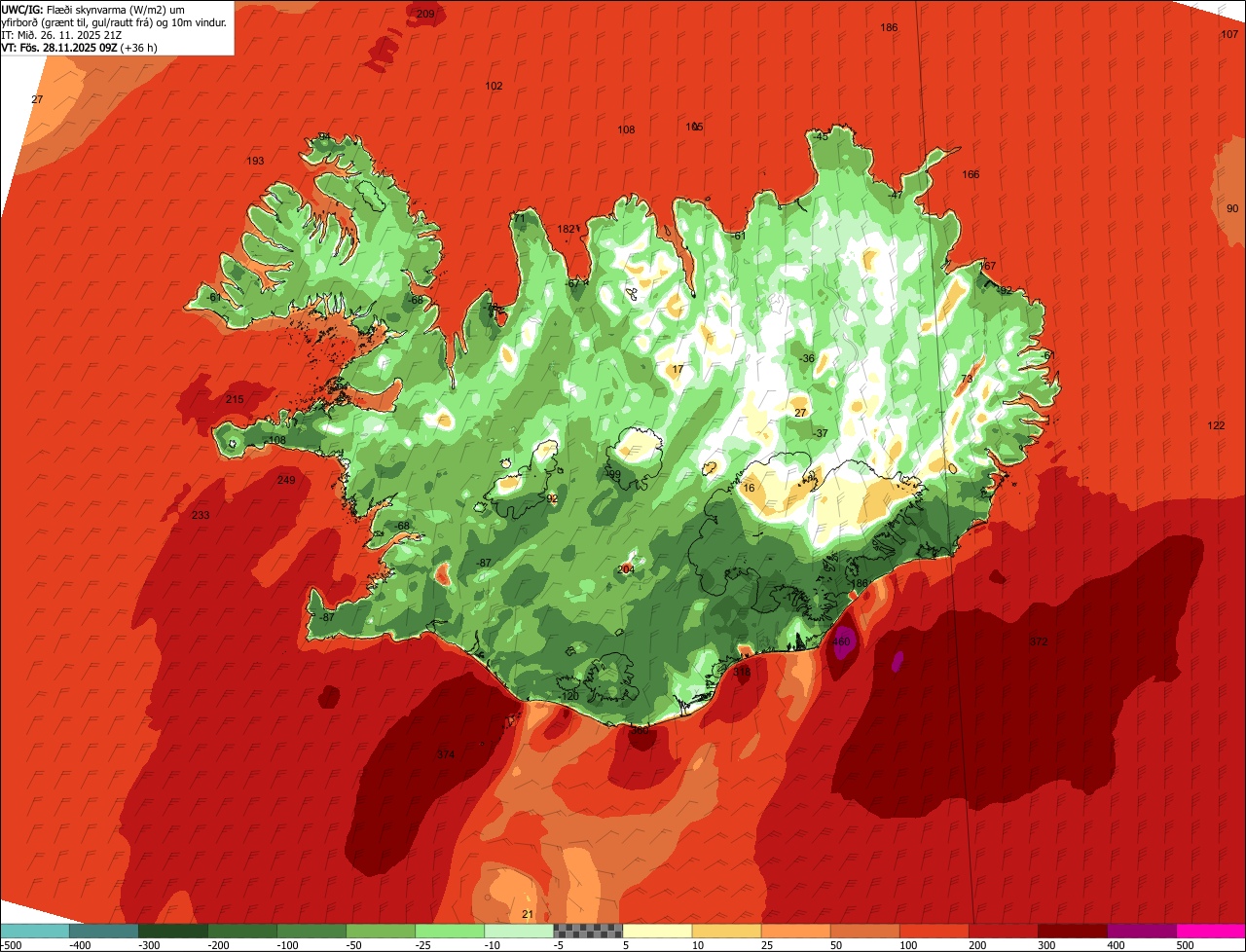The width and height of the screenshot is (1246, 952).
Task: Select the value 166 off the northeast coast
Action: click(971, 174)
